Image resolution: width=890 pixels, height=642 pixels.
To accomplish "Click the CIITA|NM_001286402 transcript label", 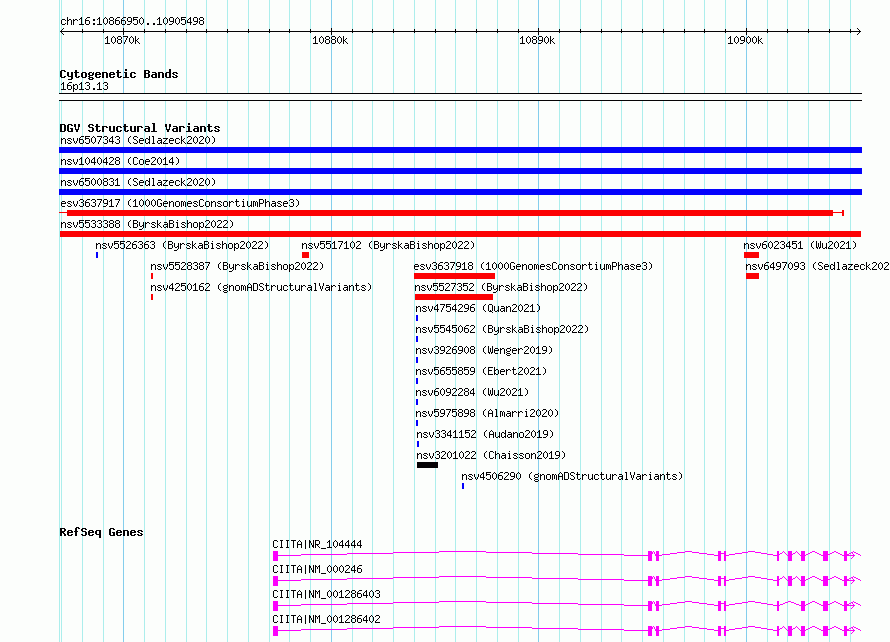I will pos(326,619).
